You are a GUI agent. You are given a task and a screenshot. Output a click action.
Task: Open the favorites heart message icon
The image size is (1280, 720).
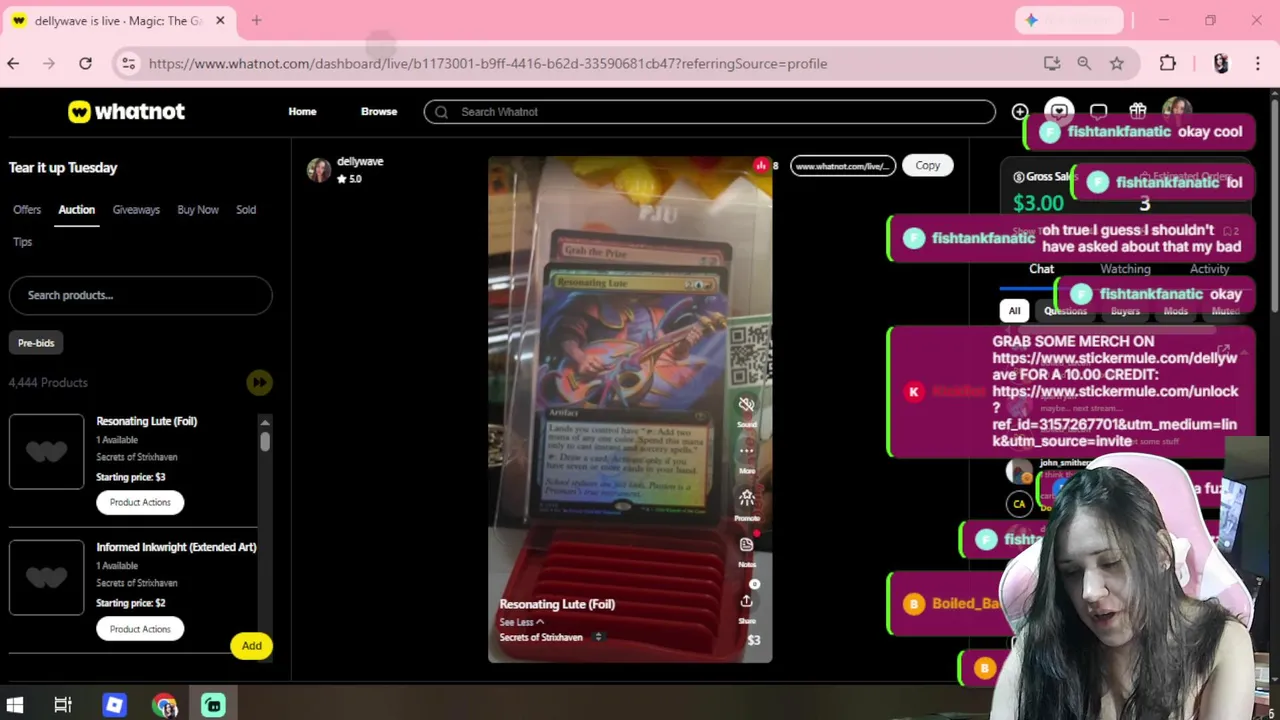(x=1059, y=111)
